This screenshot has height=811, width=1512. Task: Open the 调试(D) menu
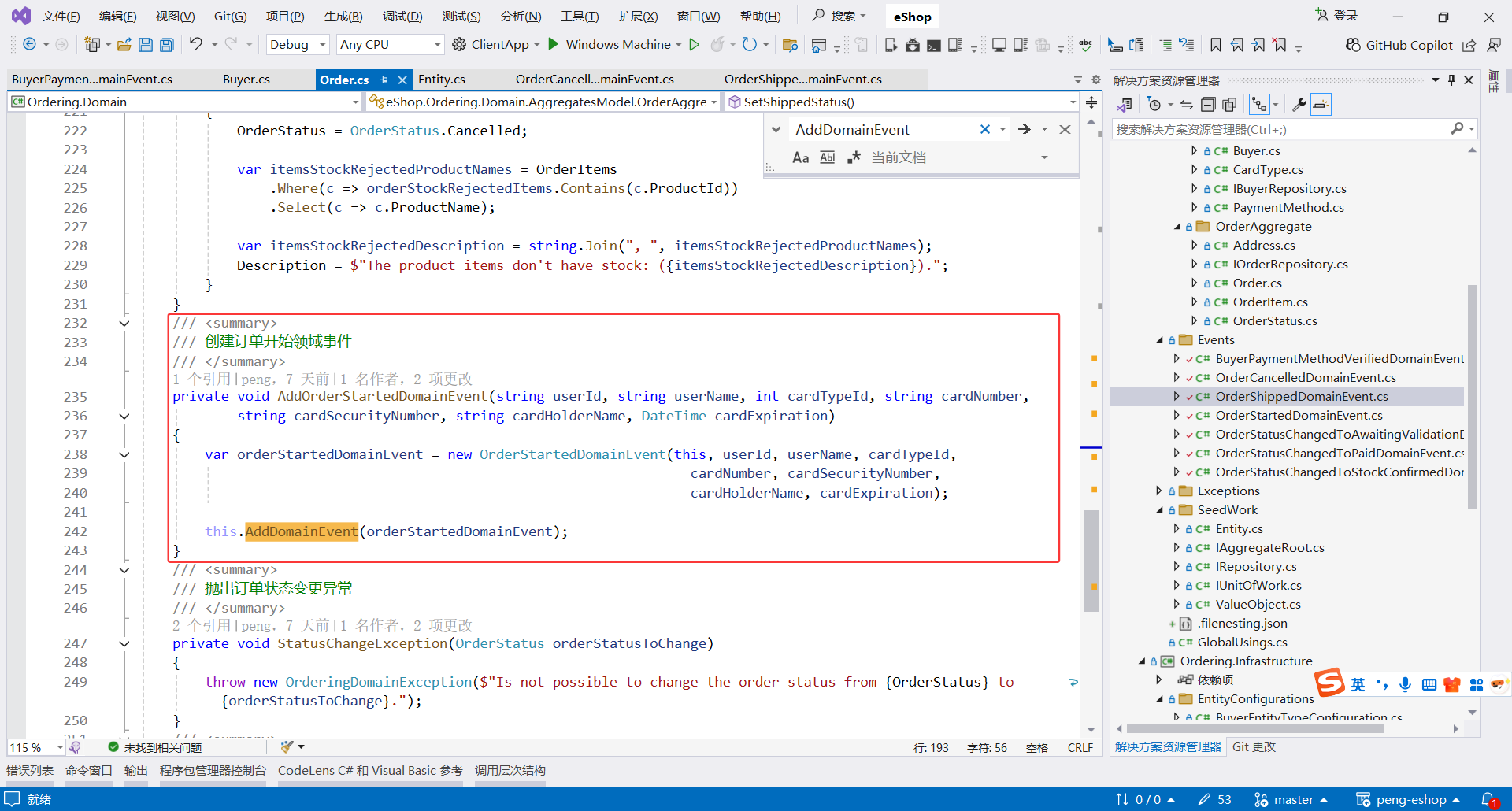pos(402,17)
